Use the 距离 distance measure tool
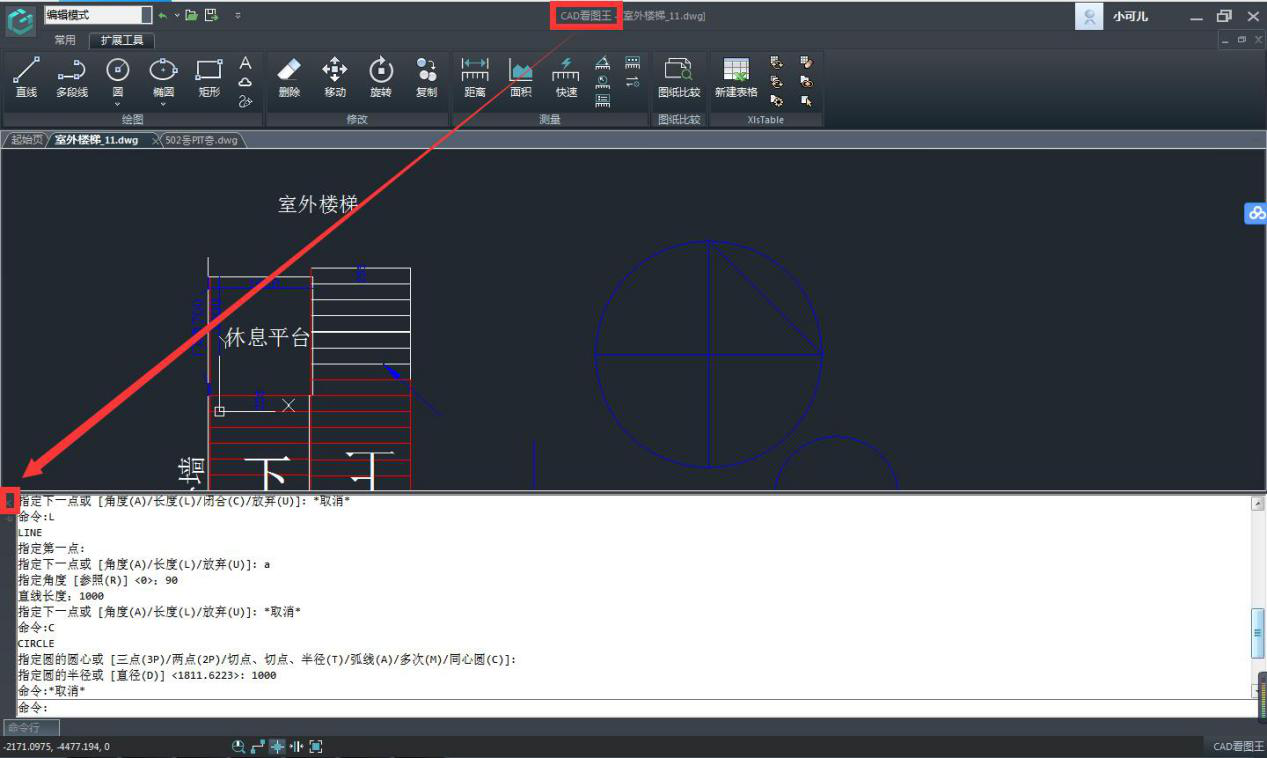 (x=474, y=78)
